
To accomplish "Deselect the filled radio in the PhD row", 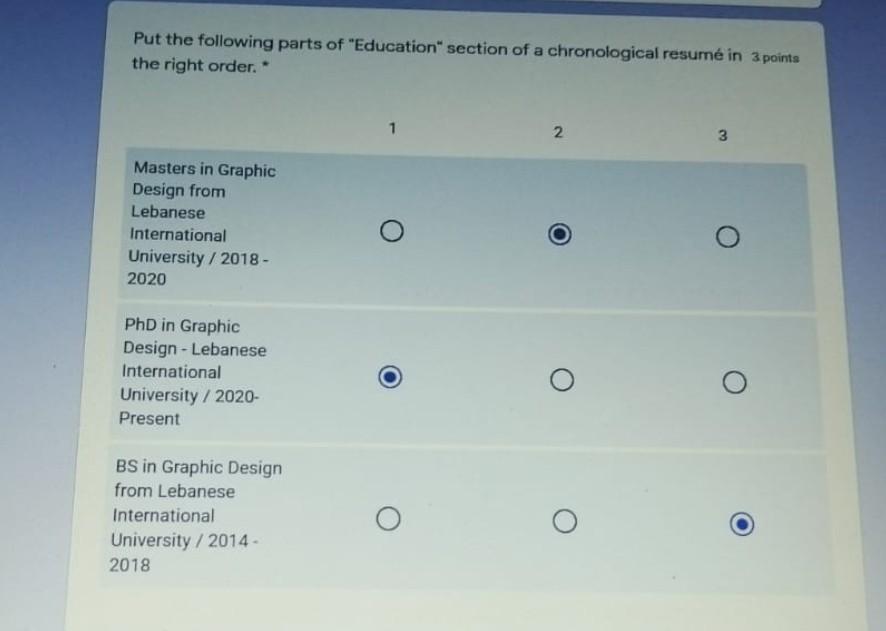I will pos(390,377).
